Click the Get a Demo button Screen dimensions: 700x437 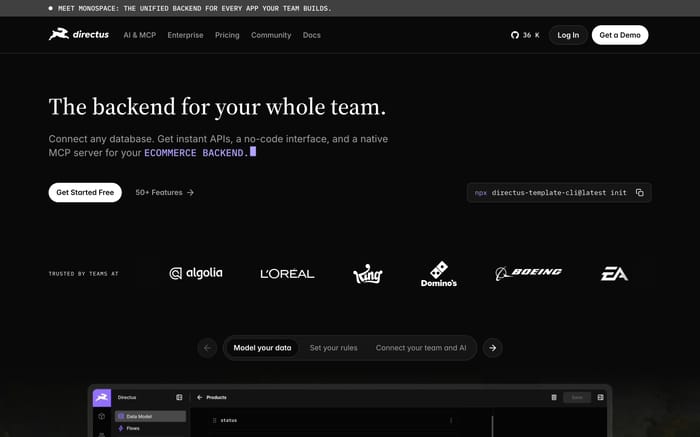click(x=620, y=35)
